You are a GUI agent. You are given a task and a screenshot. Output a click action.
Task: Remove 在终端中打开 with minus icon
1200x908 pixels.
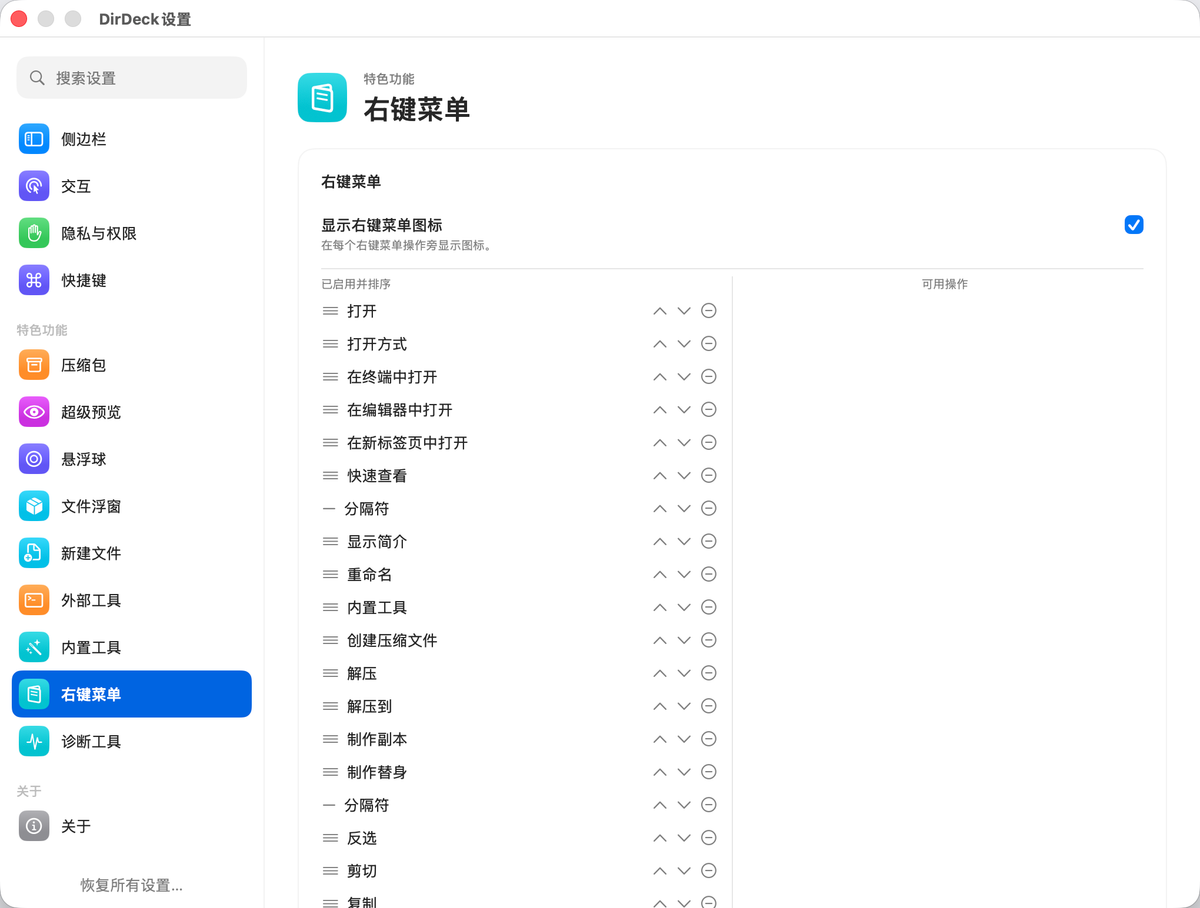click(x=708, y=377)
